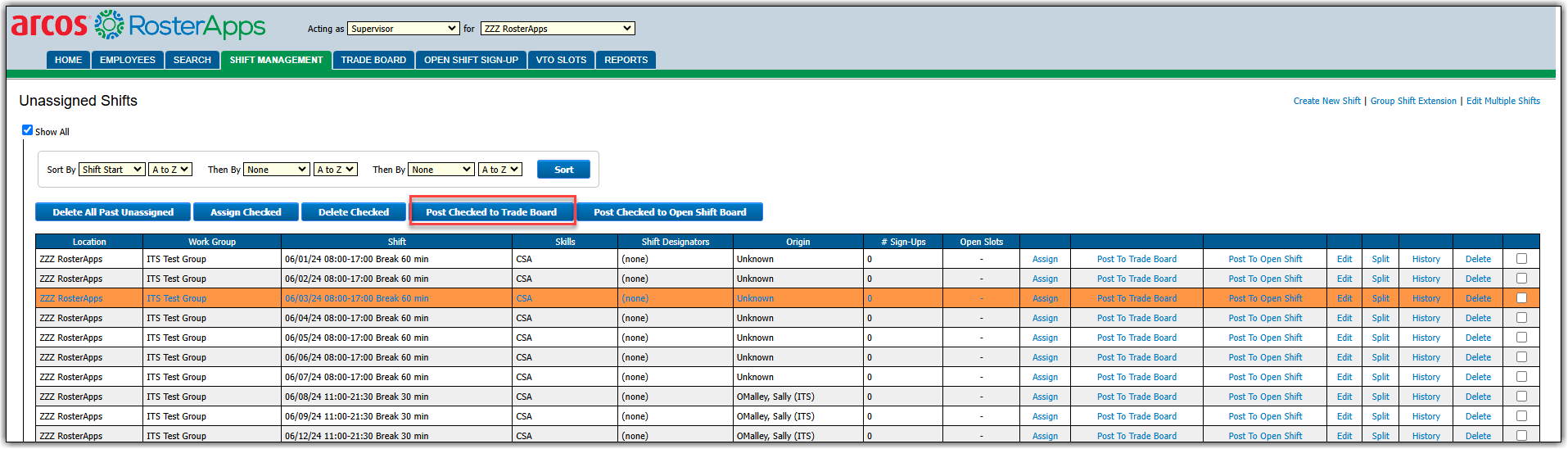Tick the checkbox for the 06/08/24 shift

[1521, 397]
